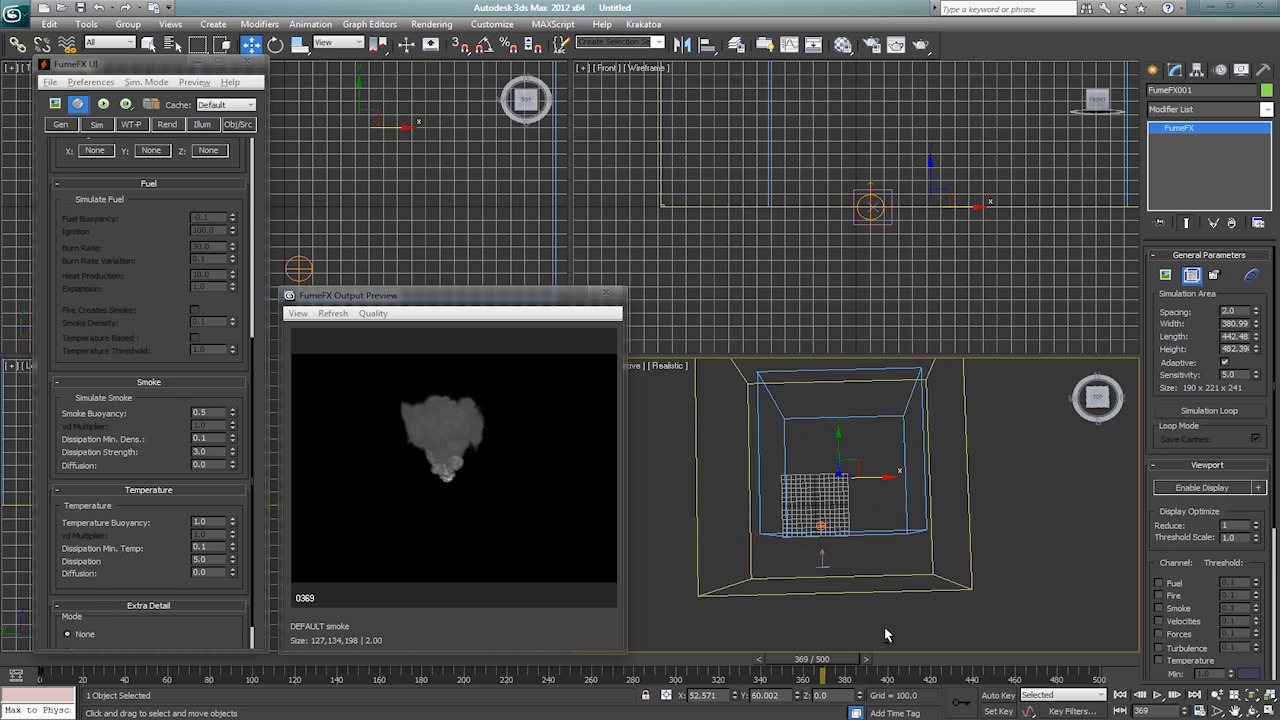Click the Unlink Selection tool
The height and width of the screenshot is (720, 1280).
42,44
